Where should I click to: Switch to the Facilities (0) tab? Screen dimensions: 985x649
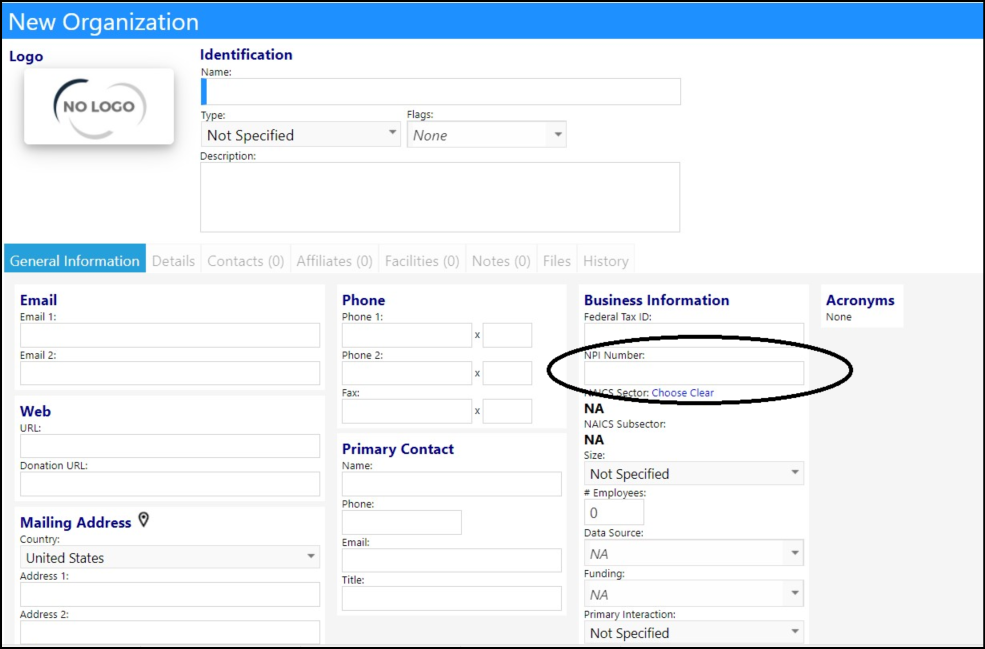422,261
